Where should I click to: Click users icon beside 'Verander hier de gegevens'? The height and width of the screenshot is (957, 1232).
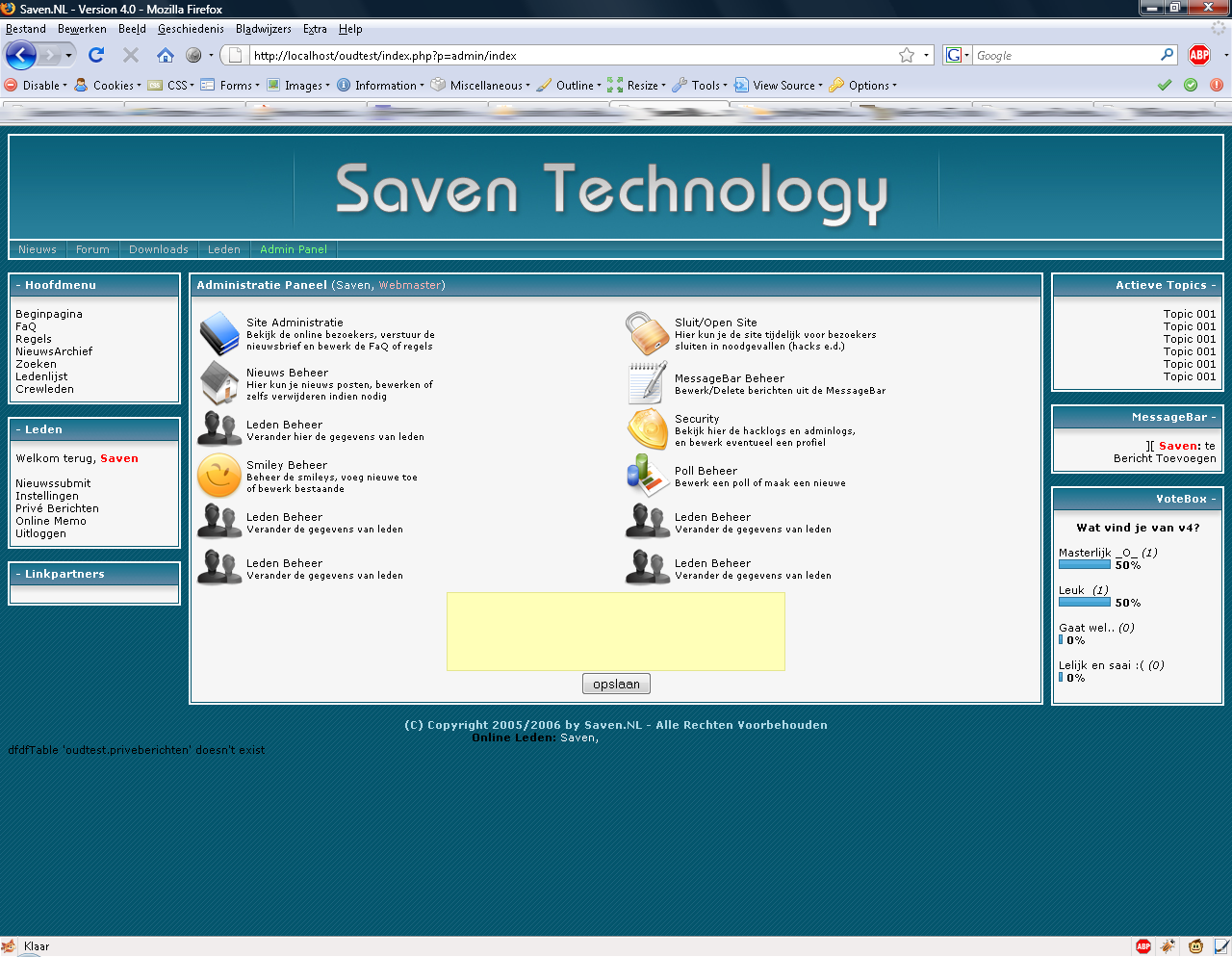click(x=219, y=428)
